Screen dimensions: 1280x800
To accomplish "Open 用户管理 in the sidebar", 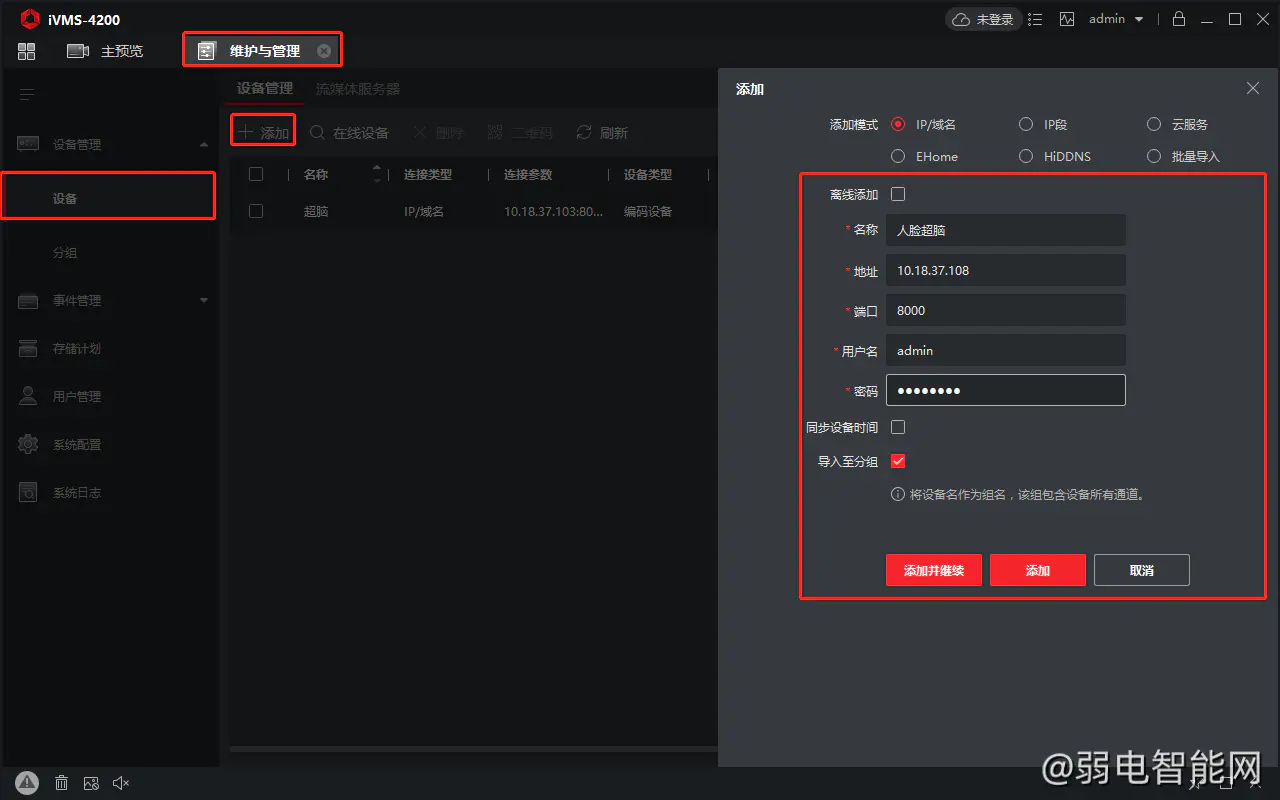I will (77, 396).
